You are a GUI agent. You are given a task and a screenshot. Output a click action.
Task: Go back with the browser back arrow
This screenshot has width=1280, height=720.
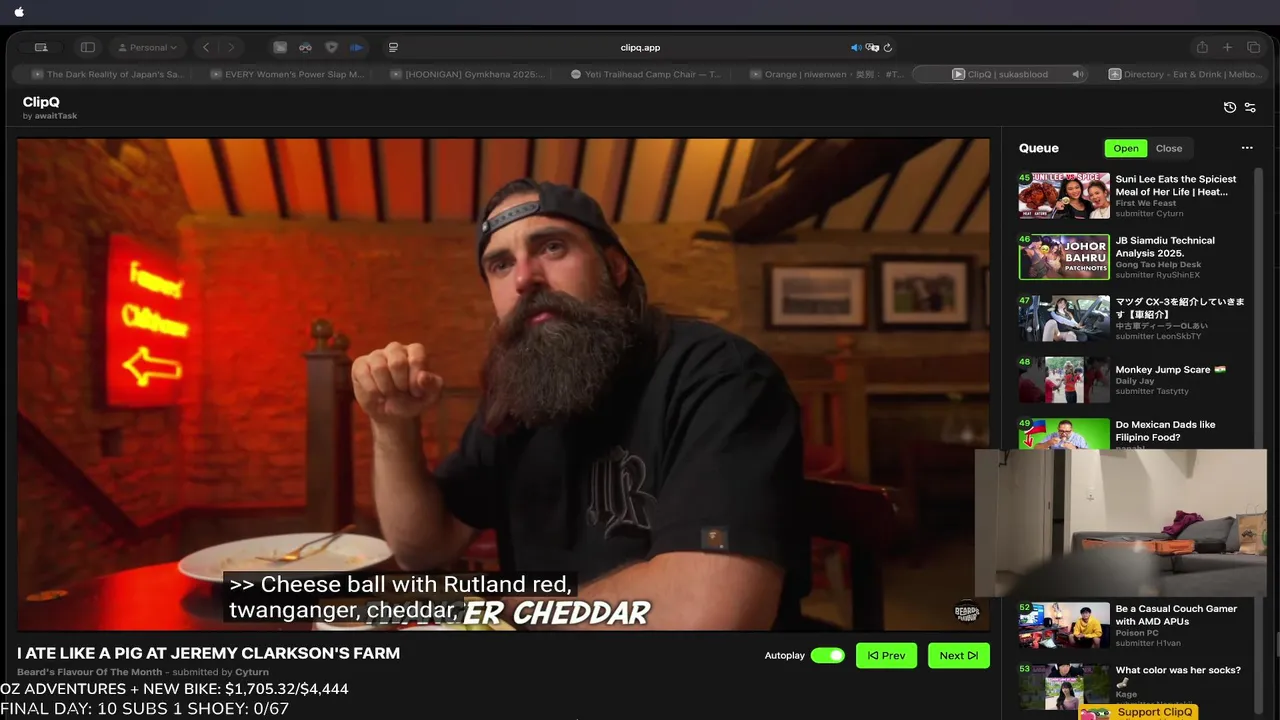click(x=206, y=47)
